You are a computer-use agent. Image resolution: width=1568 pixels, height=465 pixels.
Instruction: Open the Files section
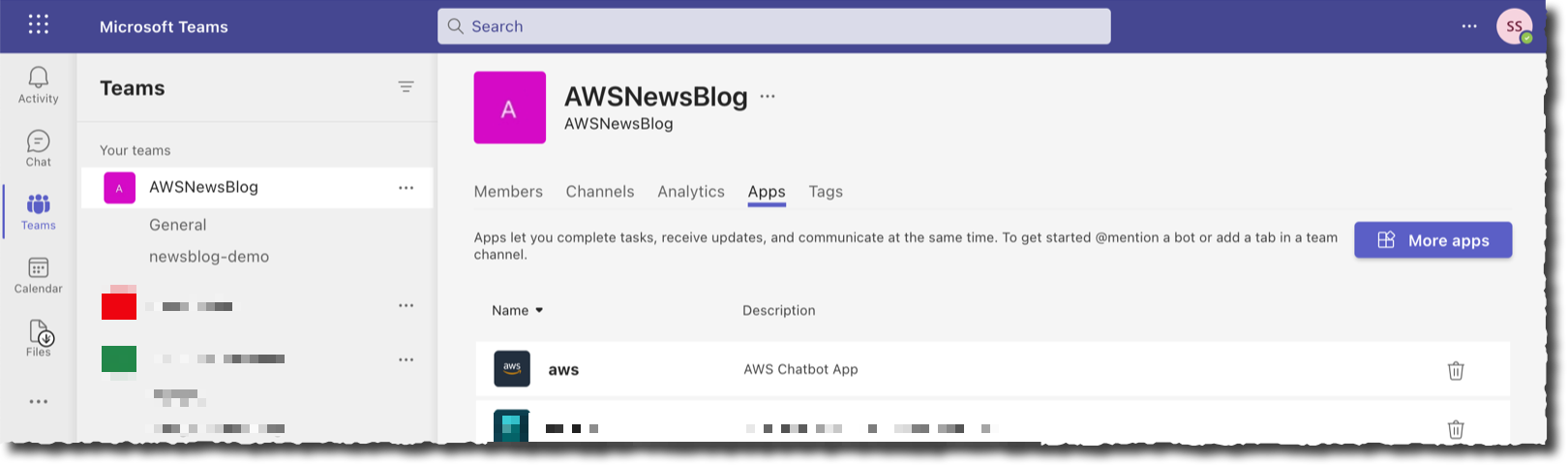[x=39, y=338]
